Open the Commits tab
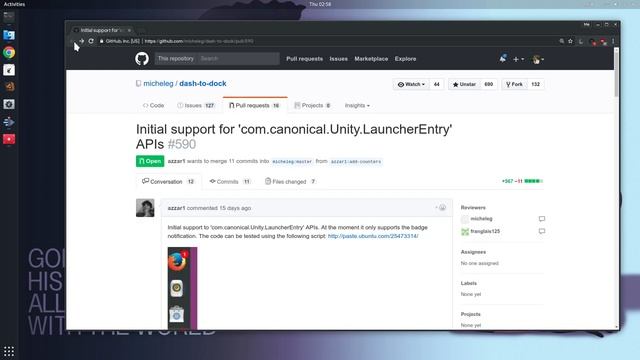 [230, 182]
